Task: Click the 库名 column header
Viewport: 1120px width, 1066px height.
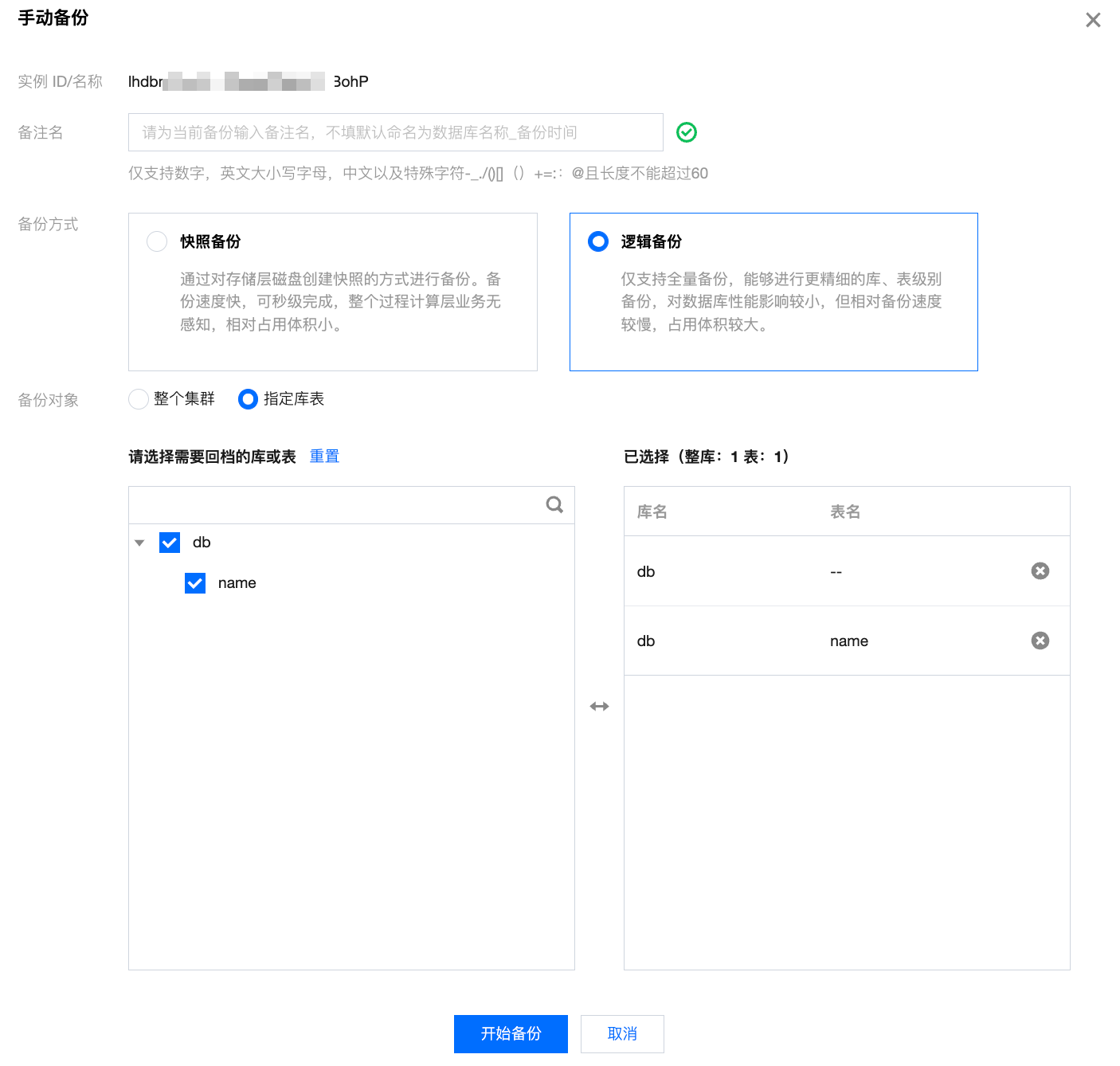Action: pyautogui.click(x=652, y=511)
